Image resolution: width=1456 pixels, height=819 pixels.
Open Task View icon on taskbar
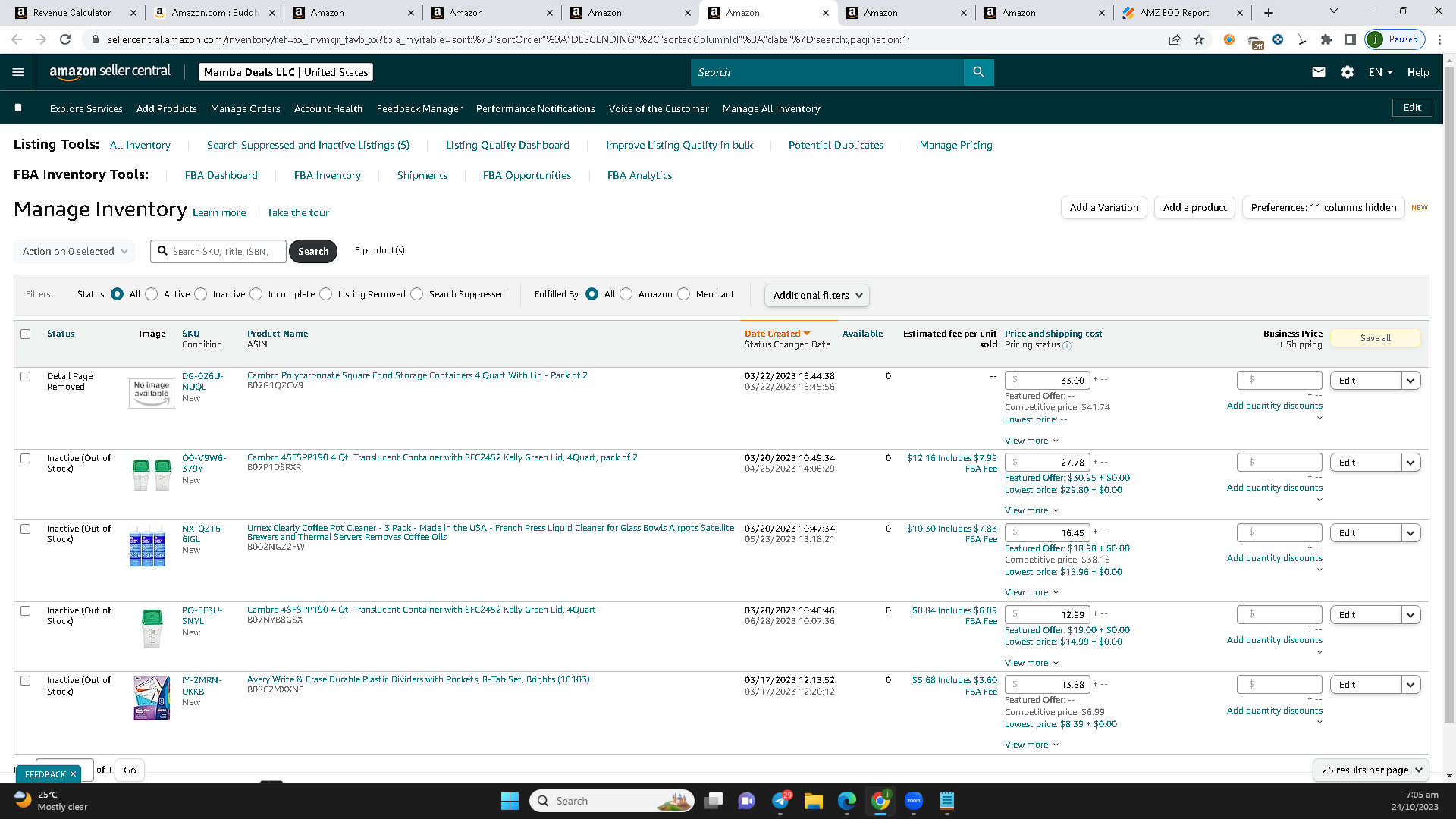pyautogui.click(x=714, y=801)
